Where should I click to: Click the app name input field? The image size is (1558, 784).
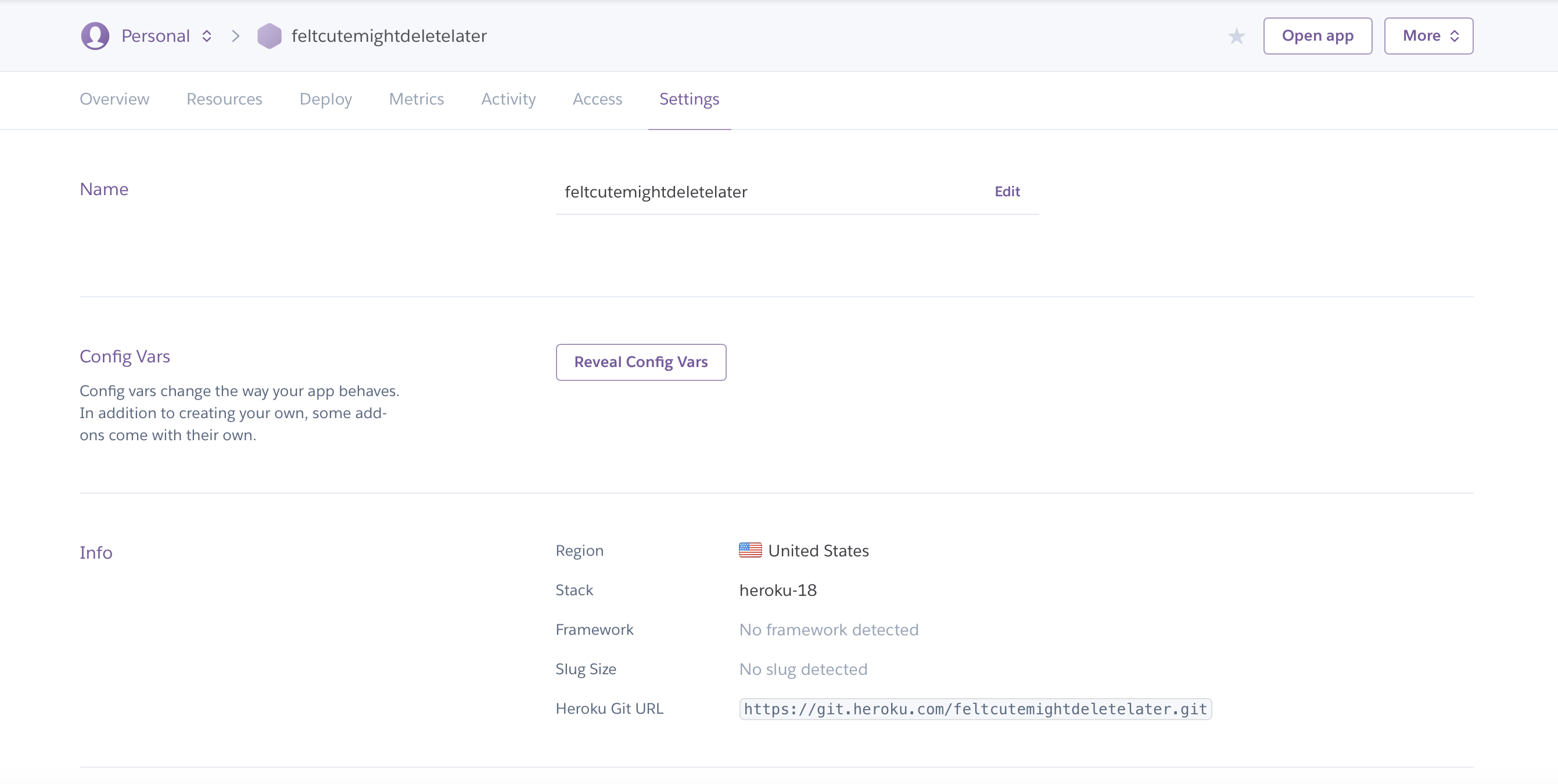pyautogui.click(x=797, y=192)
